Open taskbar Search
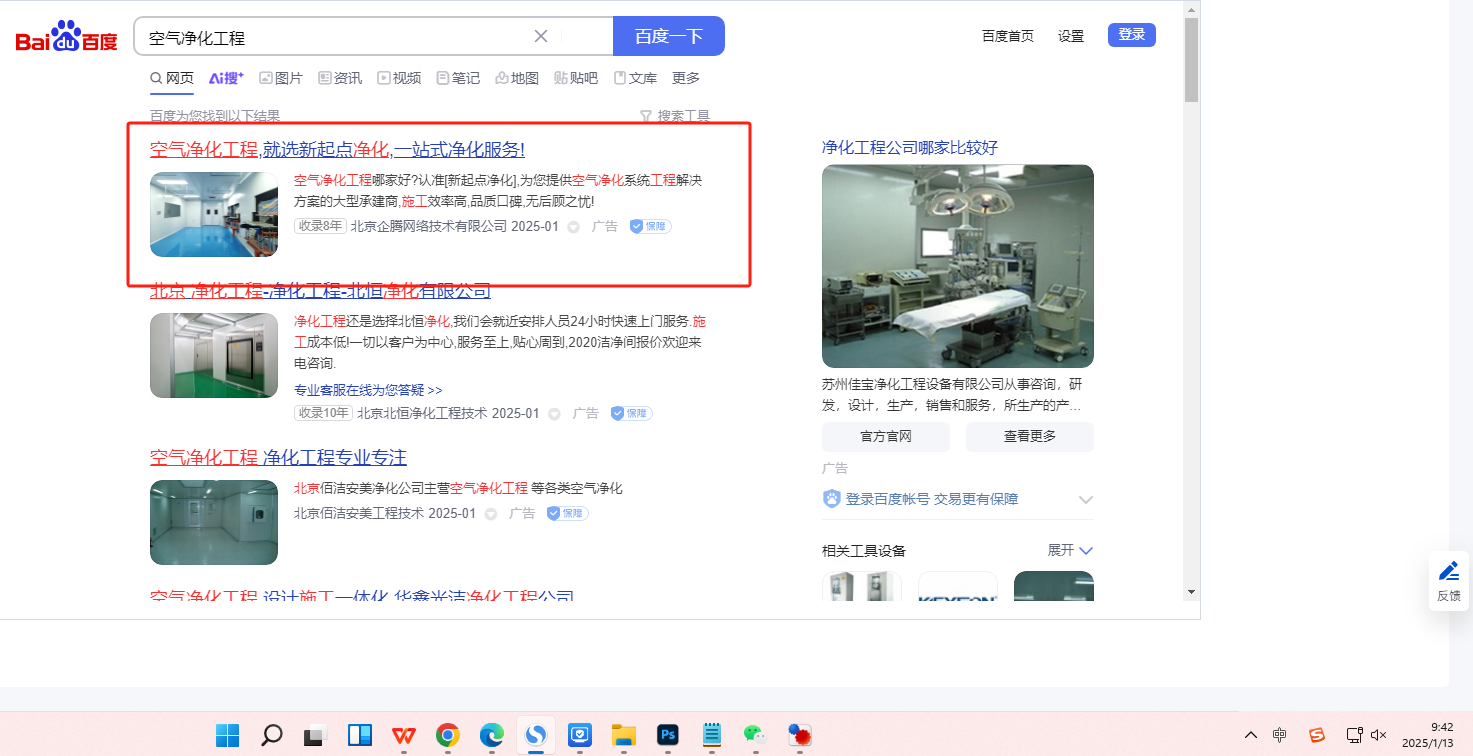 tap(271, 735)
